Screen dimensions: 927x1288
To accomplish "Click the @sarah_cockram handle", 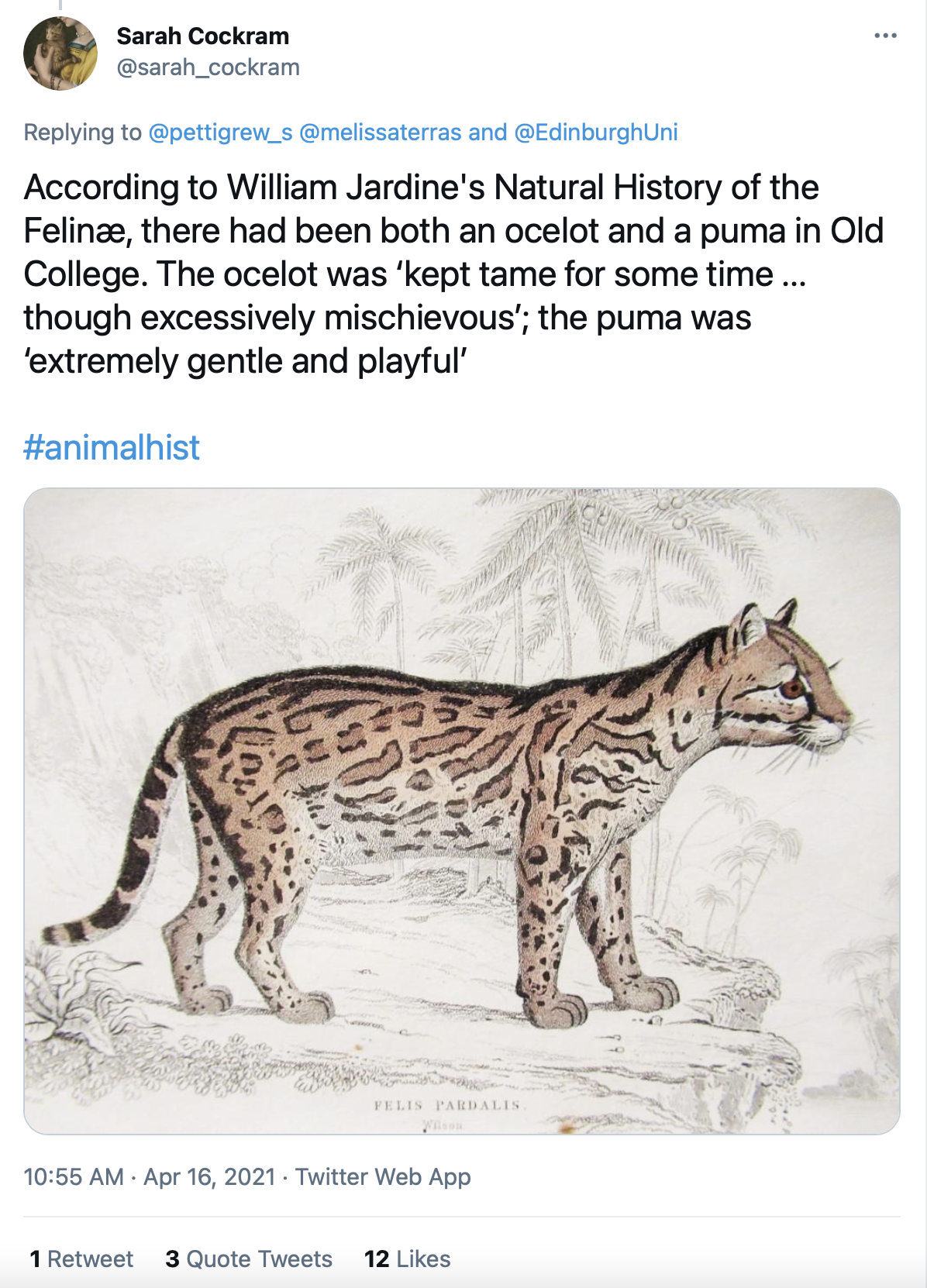I will pyautogui.click(x=208, y=67).
